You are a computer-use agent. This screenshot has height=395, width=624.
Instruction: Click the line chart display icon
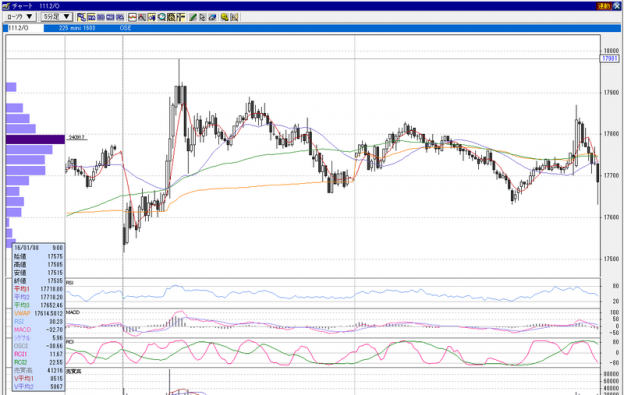[x=132, y=17]
